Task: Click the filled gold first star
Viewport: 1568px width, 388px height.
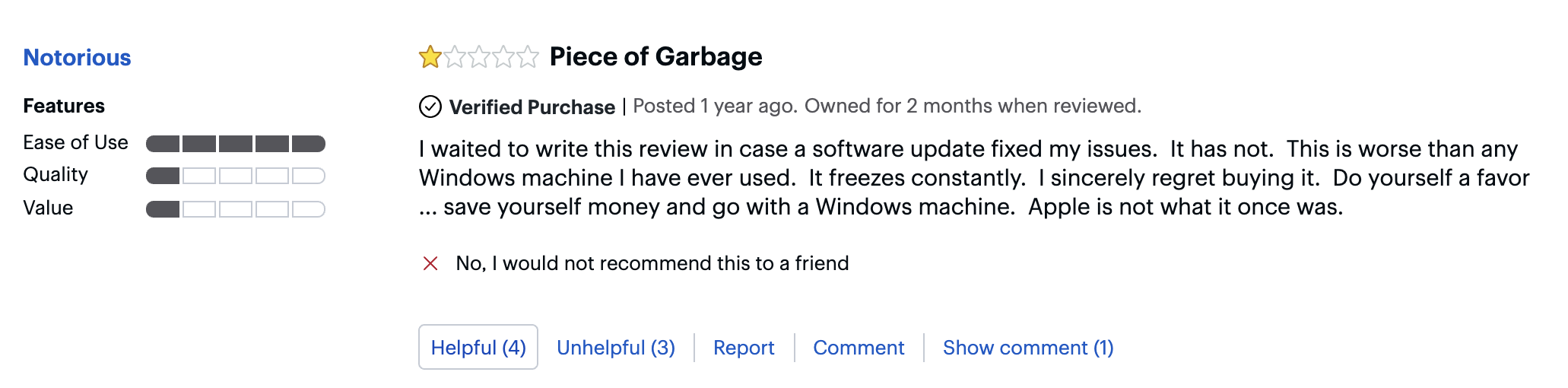Action: pyautogui.click(x=430, y=57)
